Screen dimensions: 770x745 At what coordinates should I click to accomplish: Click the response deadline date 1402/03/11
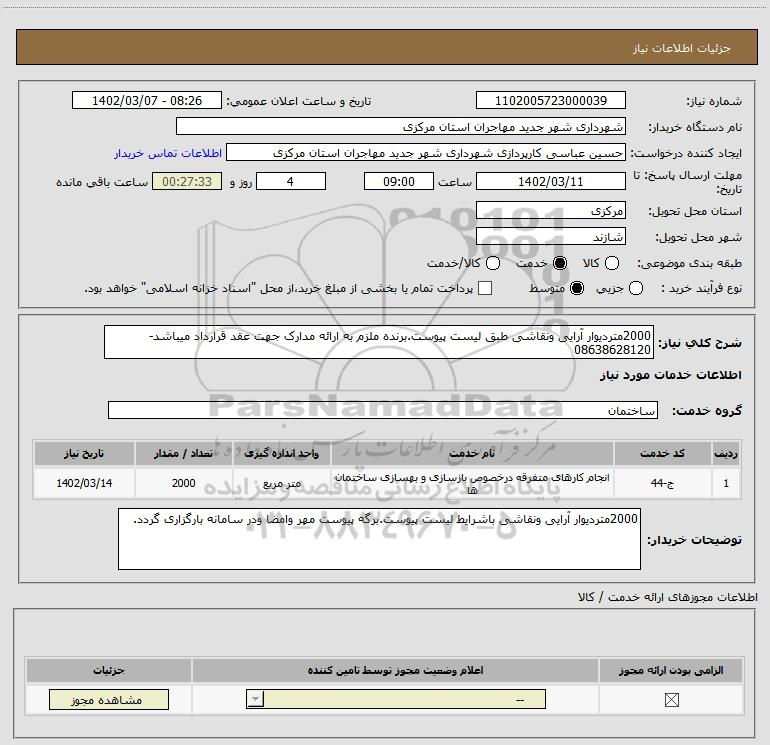pyautogui.click(x=550, y=181)
